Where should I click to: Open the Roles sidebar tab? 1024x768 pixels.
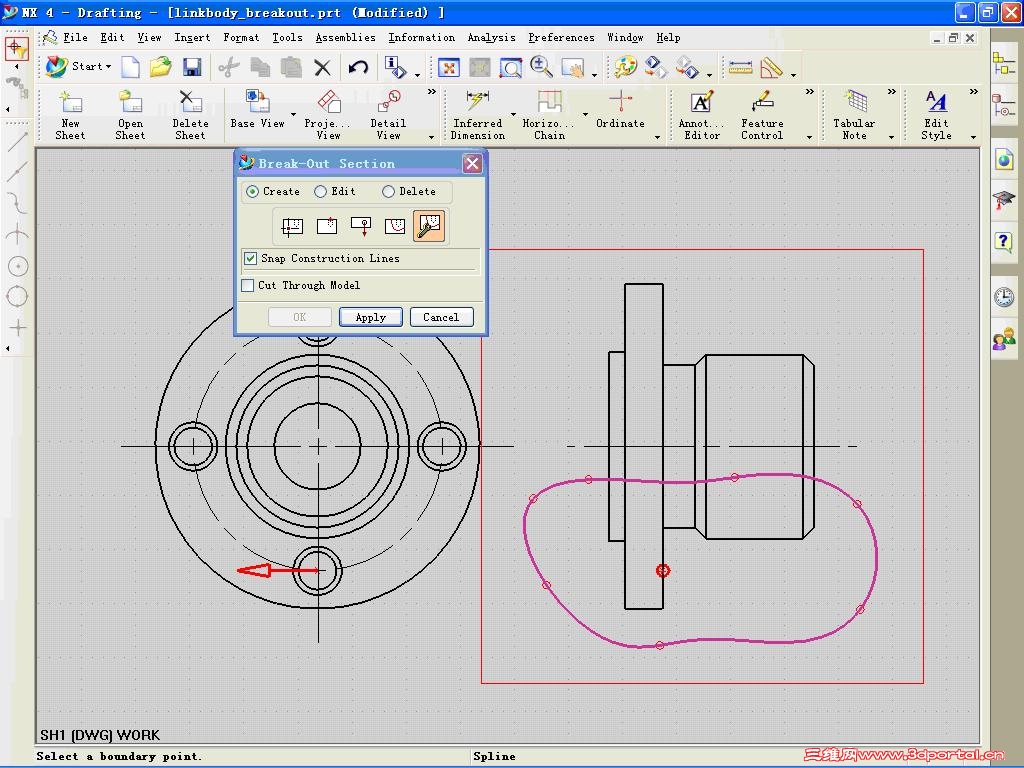click(1004, 339)
